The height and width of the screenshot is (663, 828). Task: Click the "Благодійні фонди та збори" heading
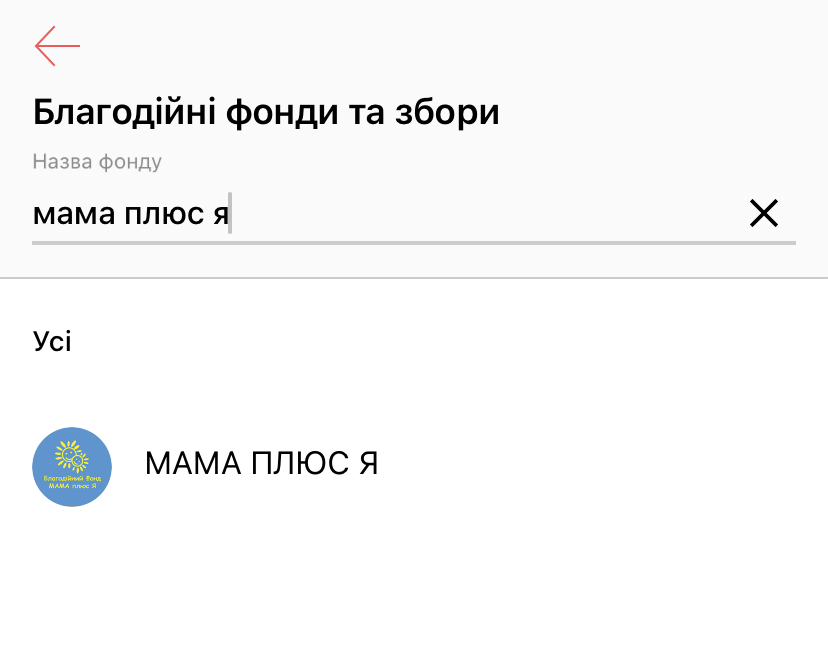click(x=266, y=112)
